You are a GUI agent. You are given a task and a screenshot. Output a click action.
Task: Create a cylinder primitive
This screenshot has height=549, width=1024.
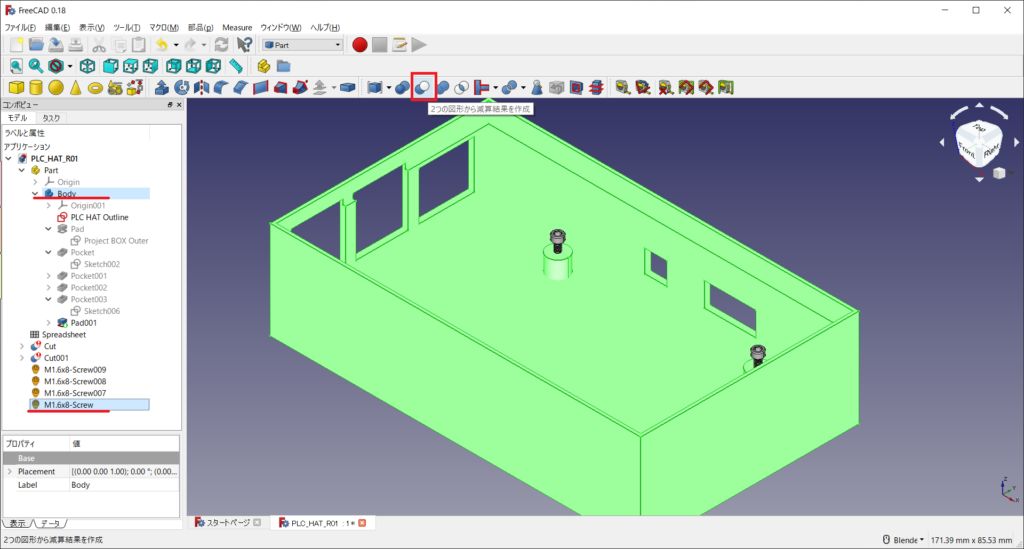[x=36, y=88]
